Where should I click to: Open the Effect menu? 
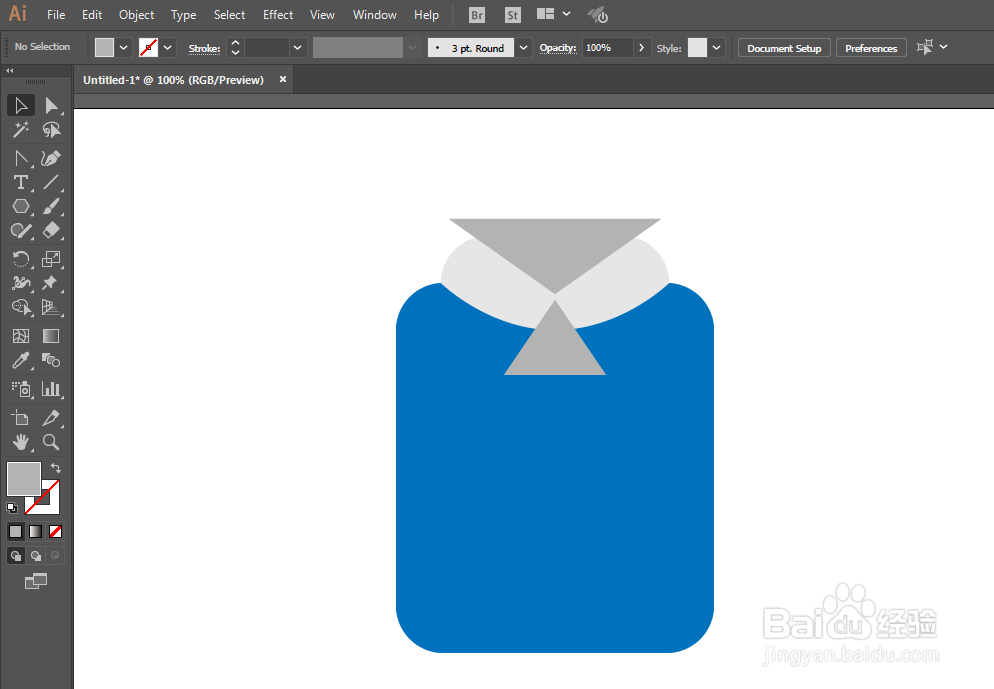pos(278,15)
